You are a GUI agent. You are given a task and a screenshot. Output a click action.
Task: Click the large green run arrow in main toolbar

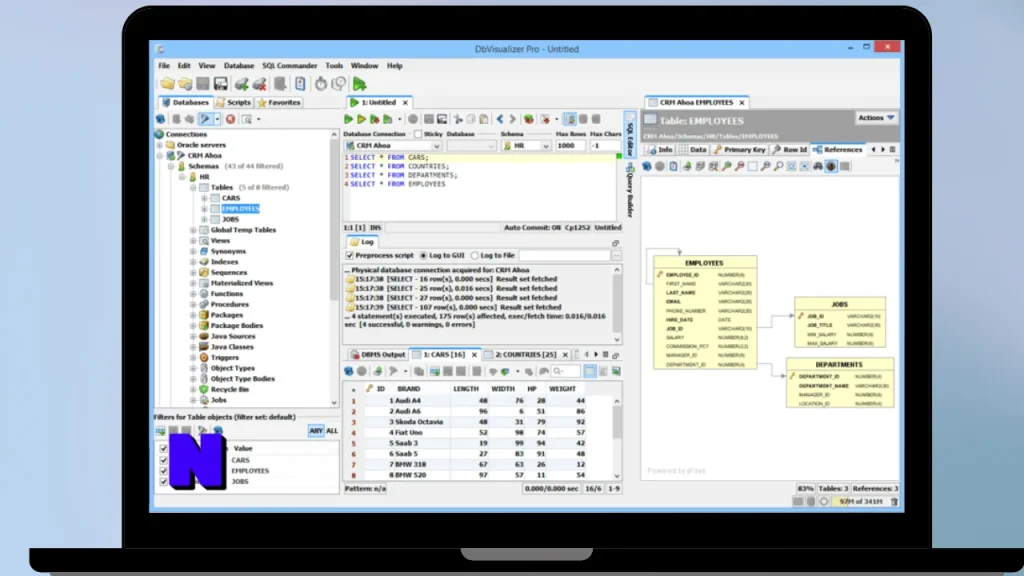tap(359, 84)
